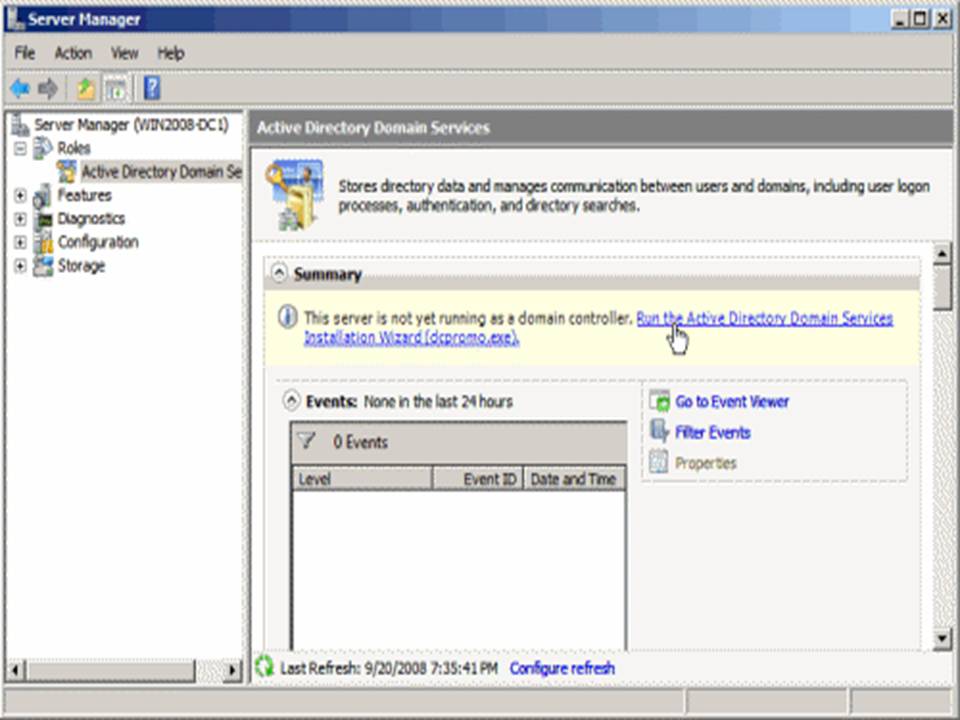Click the Storage node icon
Image resolution: width=960 pixels, height=720 pixels.
click(x=43, y=266)
